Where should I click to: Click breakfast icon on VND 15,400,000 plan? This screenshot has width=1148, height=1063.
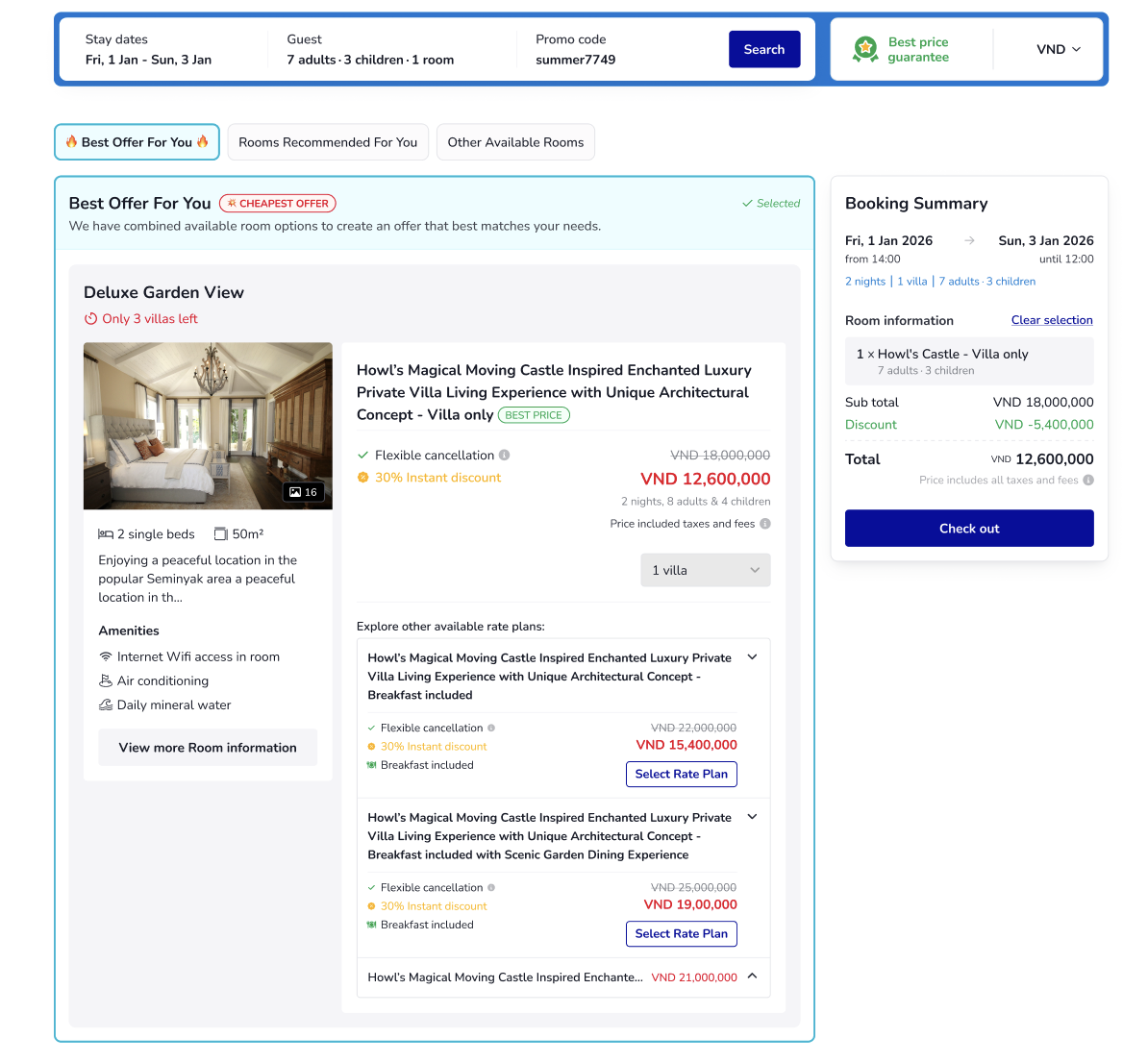pyautogui.click(x=371, y=765)
